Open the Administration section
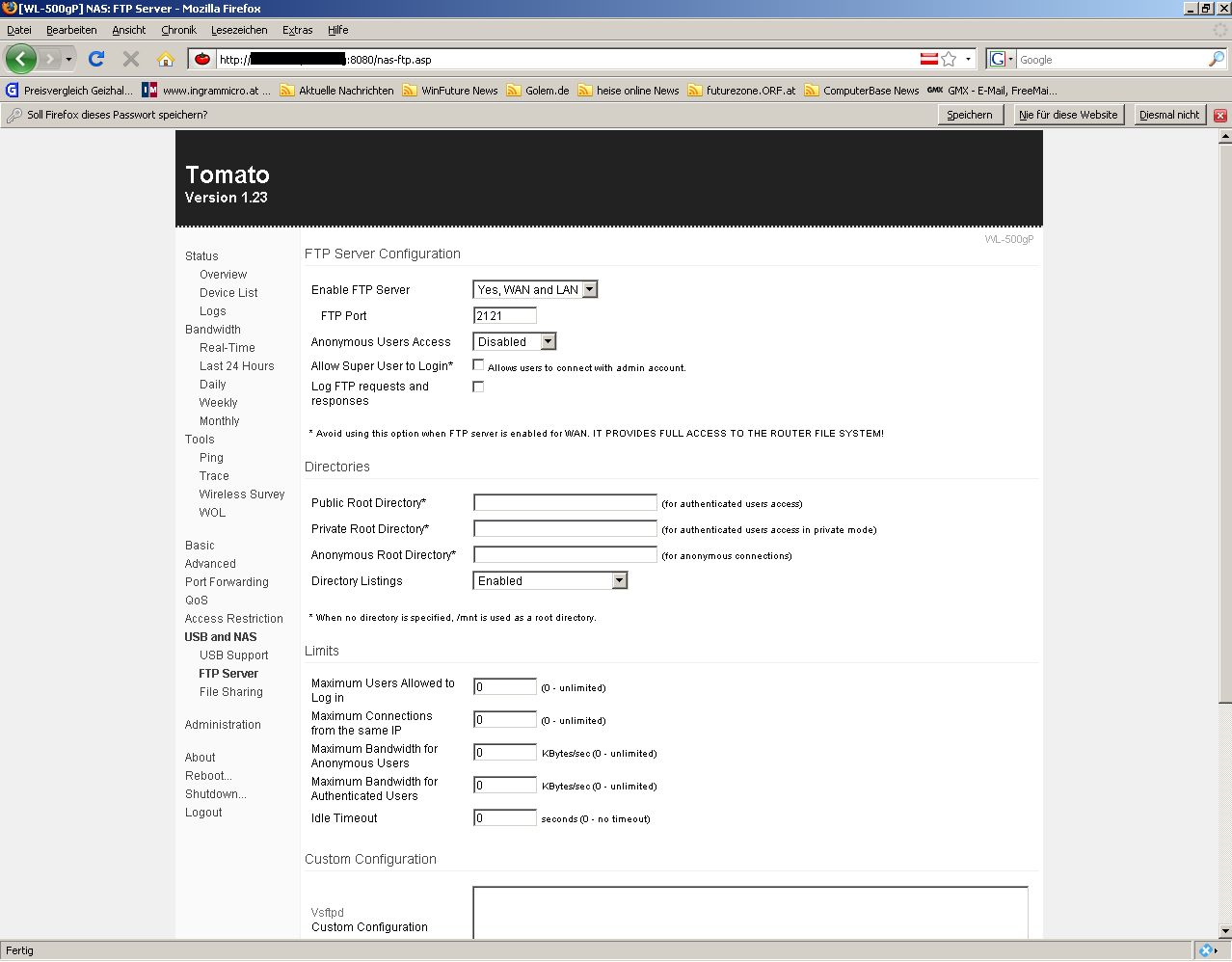This screenshot has height=962, width=1232. click(223, 724)
